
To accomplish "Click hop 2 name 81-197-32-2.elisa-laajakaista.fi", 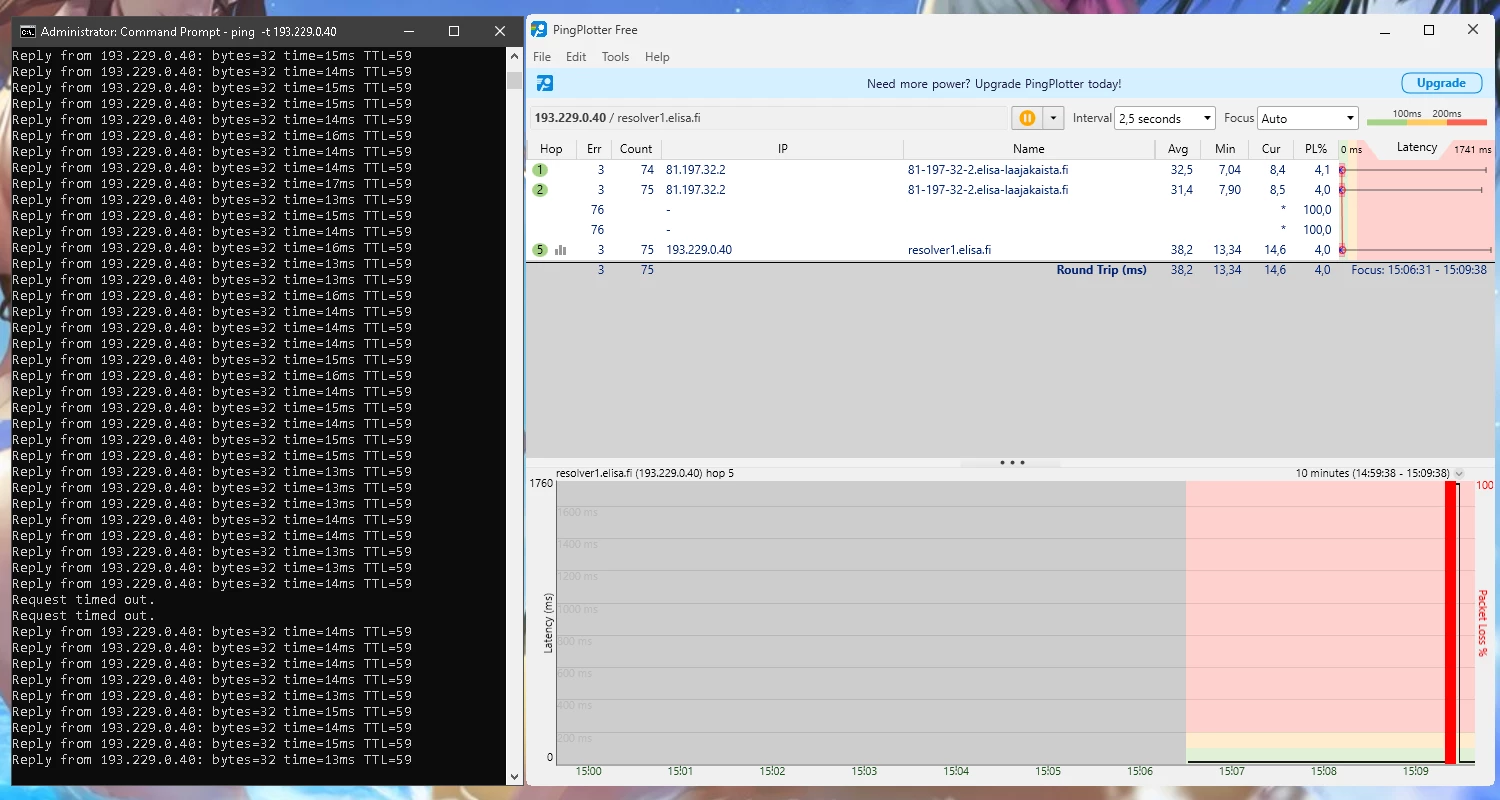I will [988, 190].
